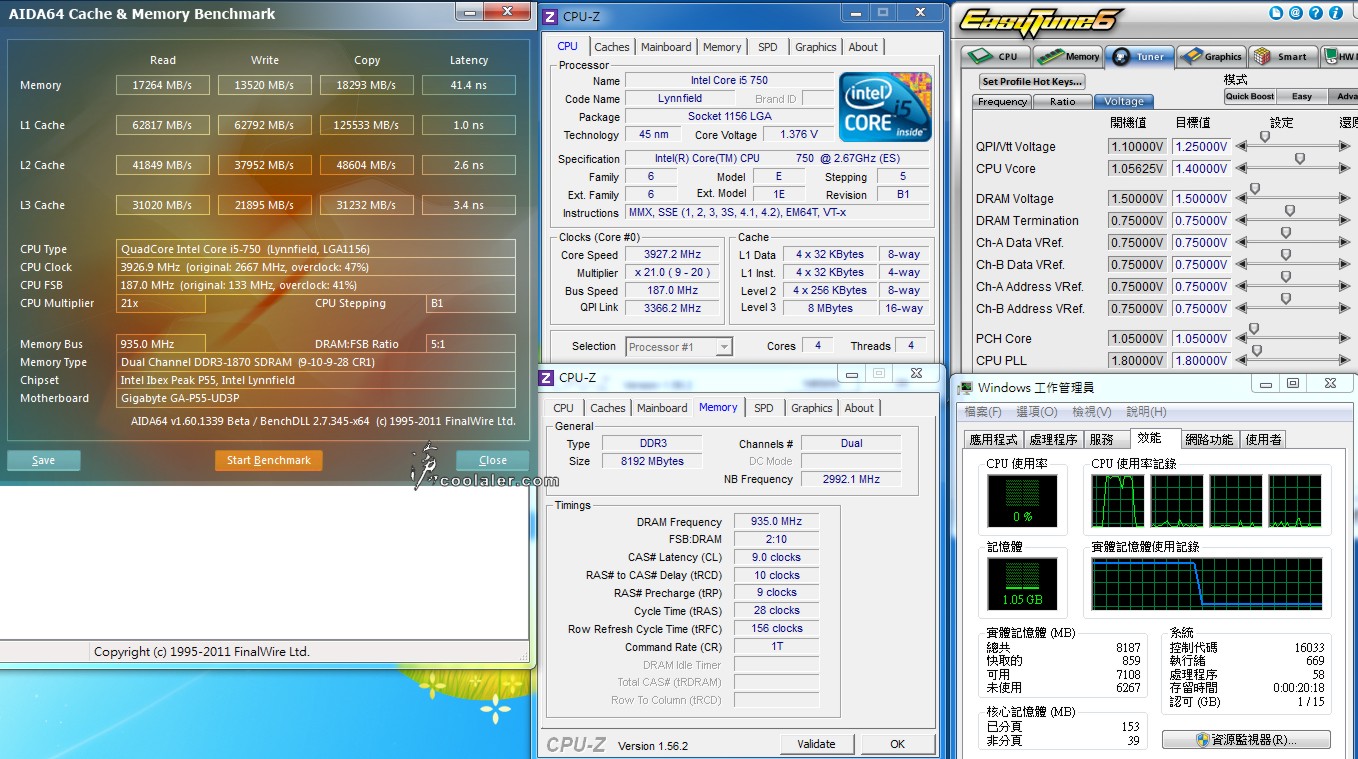The width and height of the screenshot is (1358, 759).
Task: Increase DRAM Voltage with right arrow
Action: click(x=1345, y=198)
